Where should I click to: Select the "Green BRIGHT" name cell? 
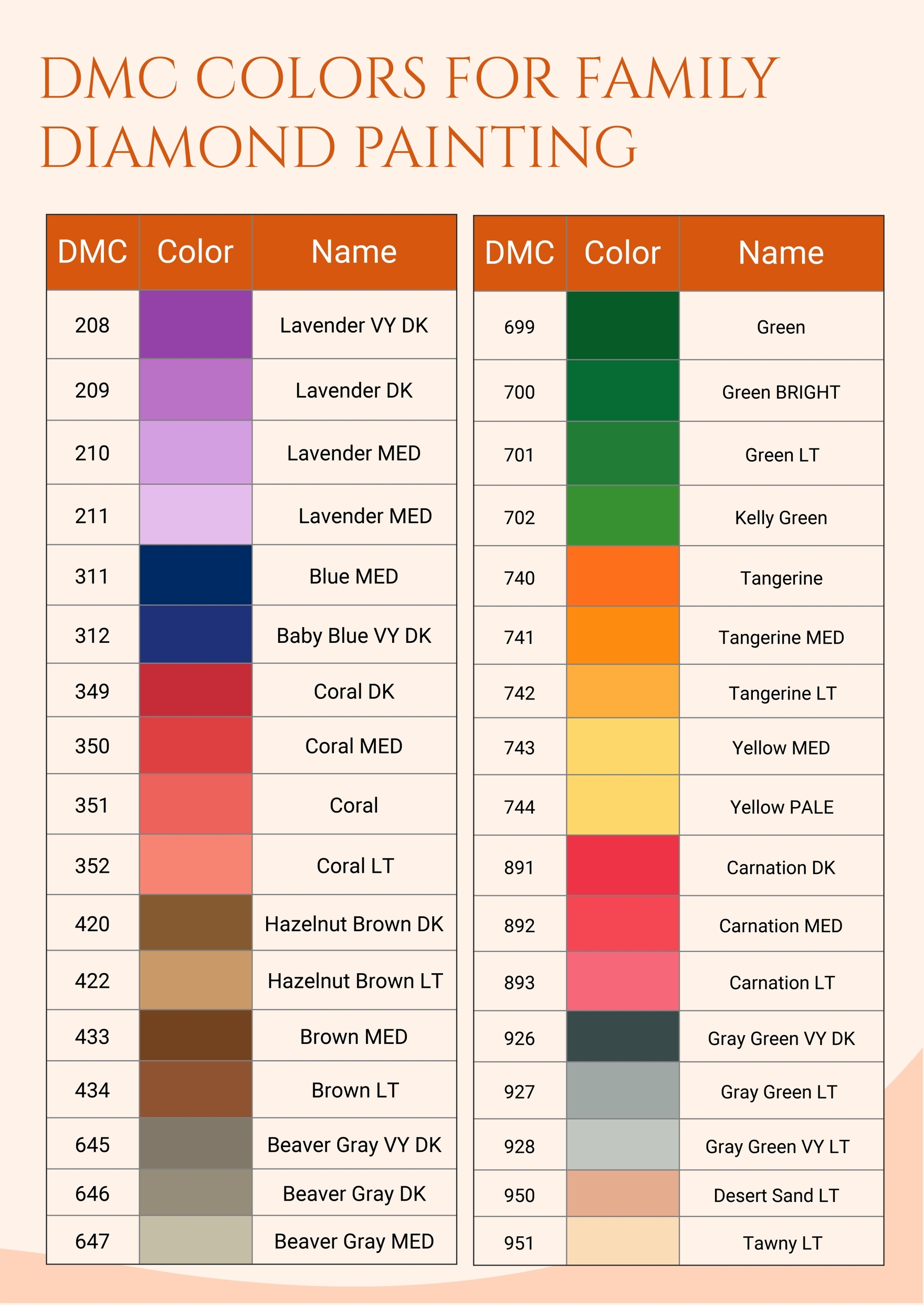[781, 392]
